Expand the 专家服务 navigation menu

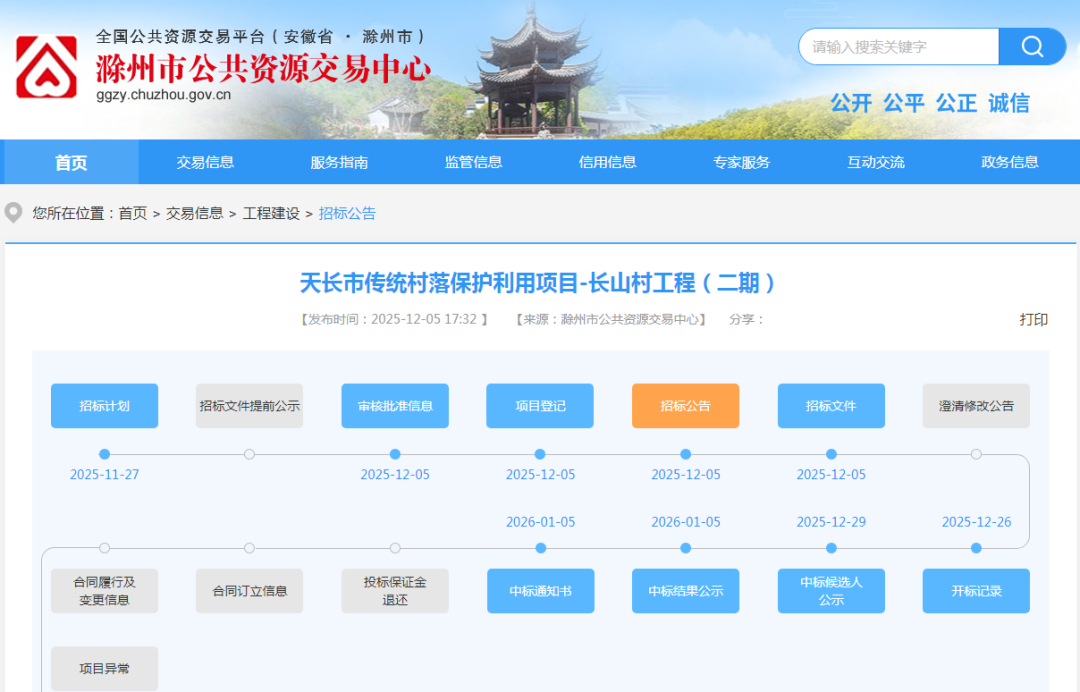click(741, 161)
